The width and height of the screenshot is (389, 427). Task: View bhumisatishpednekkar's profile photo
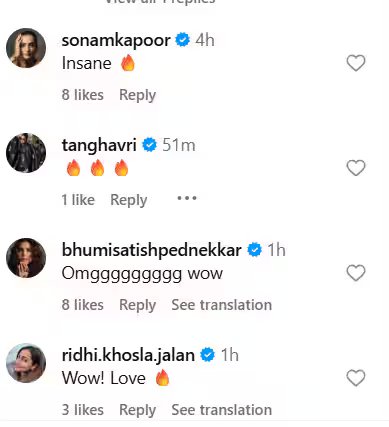coord(26,258)
